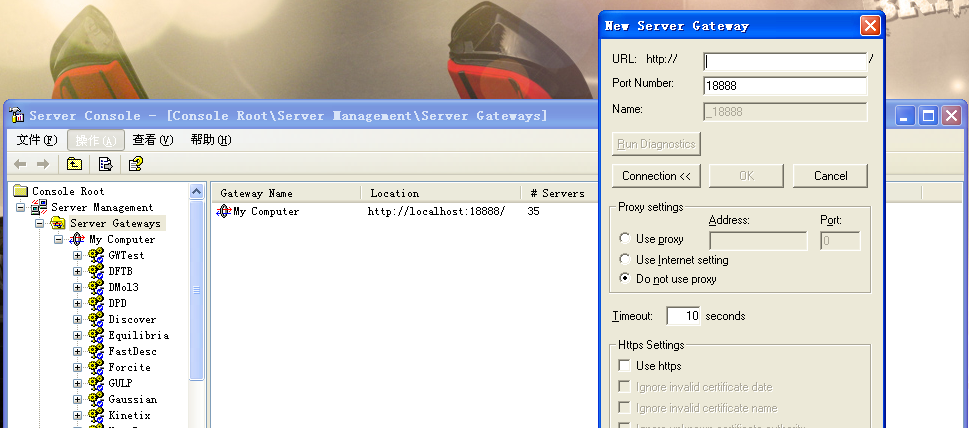Click the Export list toolbar icon
969x428 pixels.
(106, 164)
